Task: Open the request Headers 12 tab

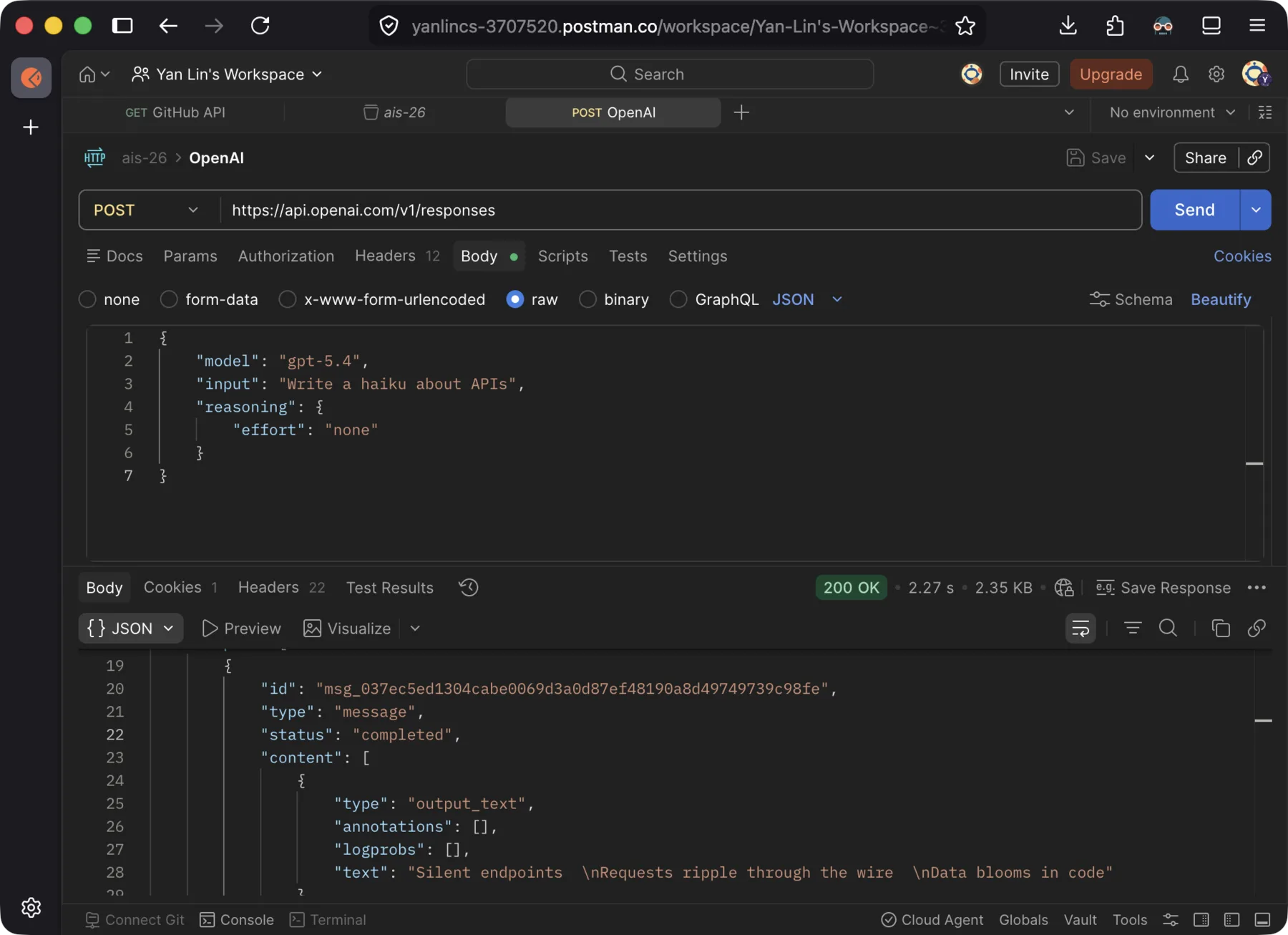Action: (x=397, y=256)
